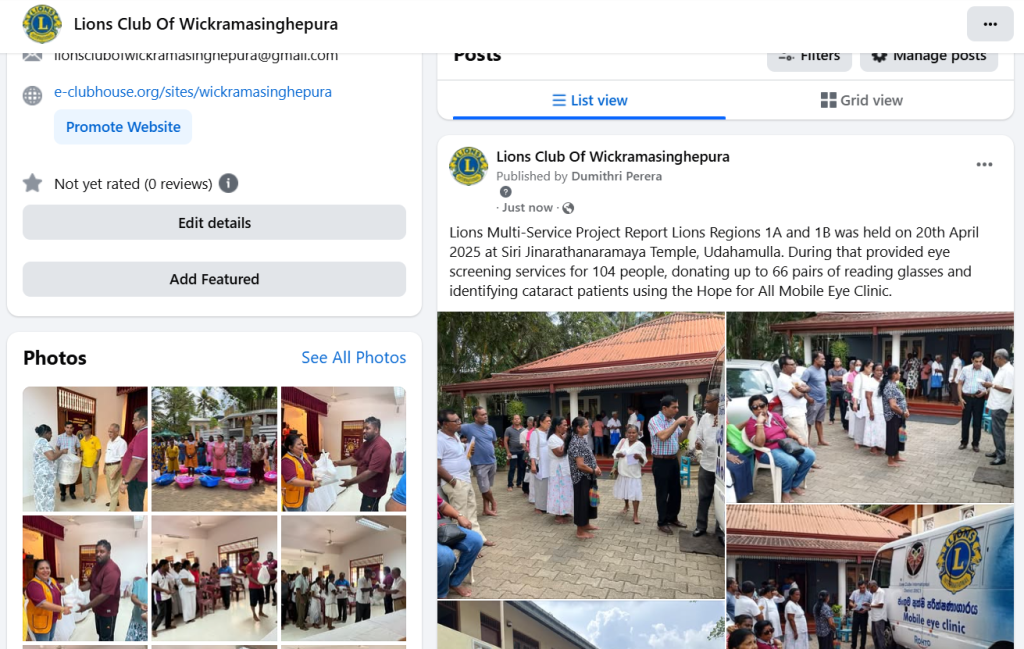1024x649 pixels.
Task: Click the star rating icon
Action: [x=32, y=183]
